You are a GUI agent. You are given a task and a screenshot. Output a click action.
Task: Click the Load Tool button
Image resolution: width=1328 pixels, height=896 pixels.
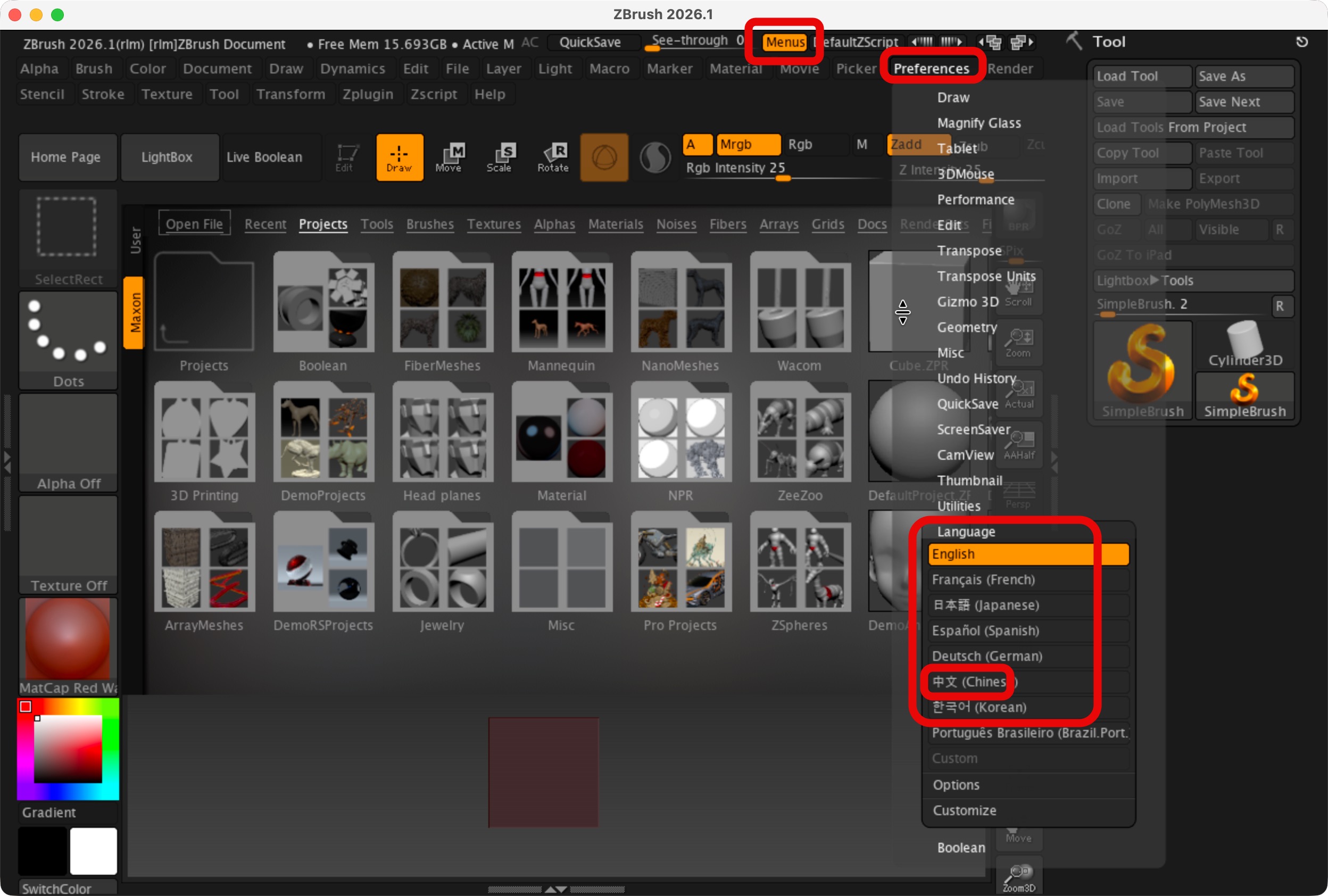[1141, 77]
